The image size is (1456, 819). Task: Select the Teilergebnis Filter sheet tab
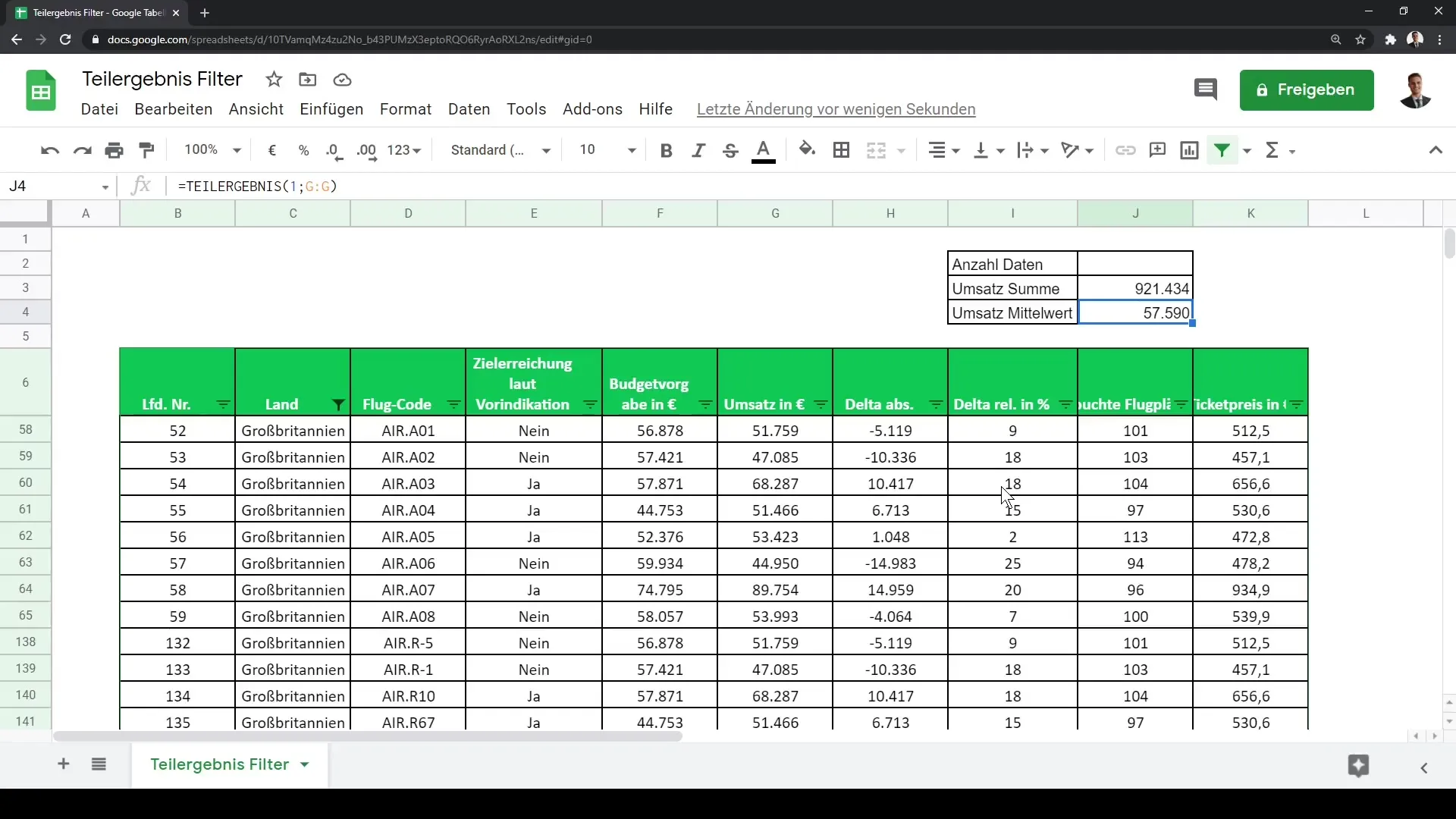tap(230, 764)
